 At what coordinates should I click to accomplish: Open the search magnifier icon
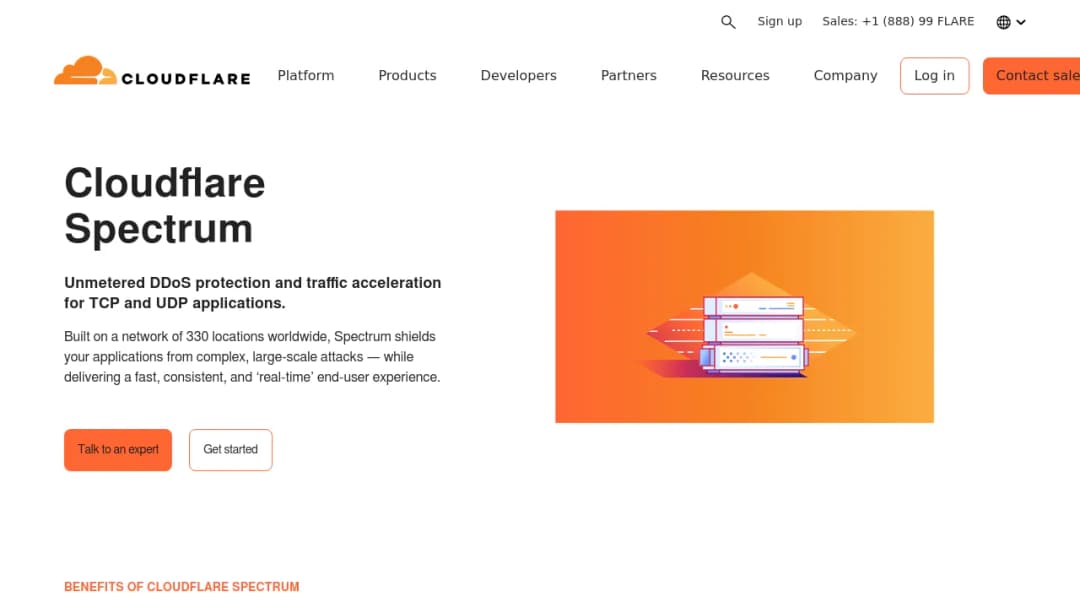pyautogui.click(x=728, y=22)
